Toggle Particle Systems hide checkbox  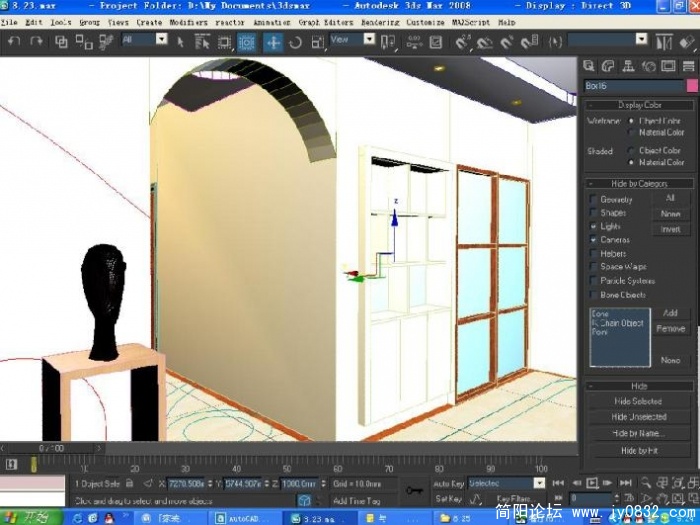pos(593,281)
